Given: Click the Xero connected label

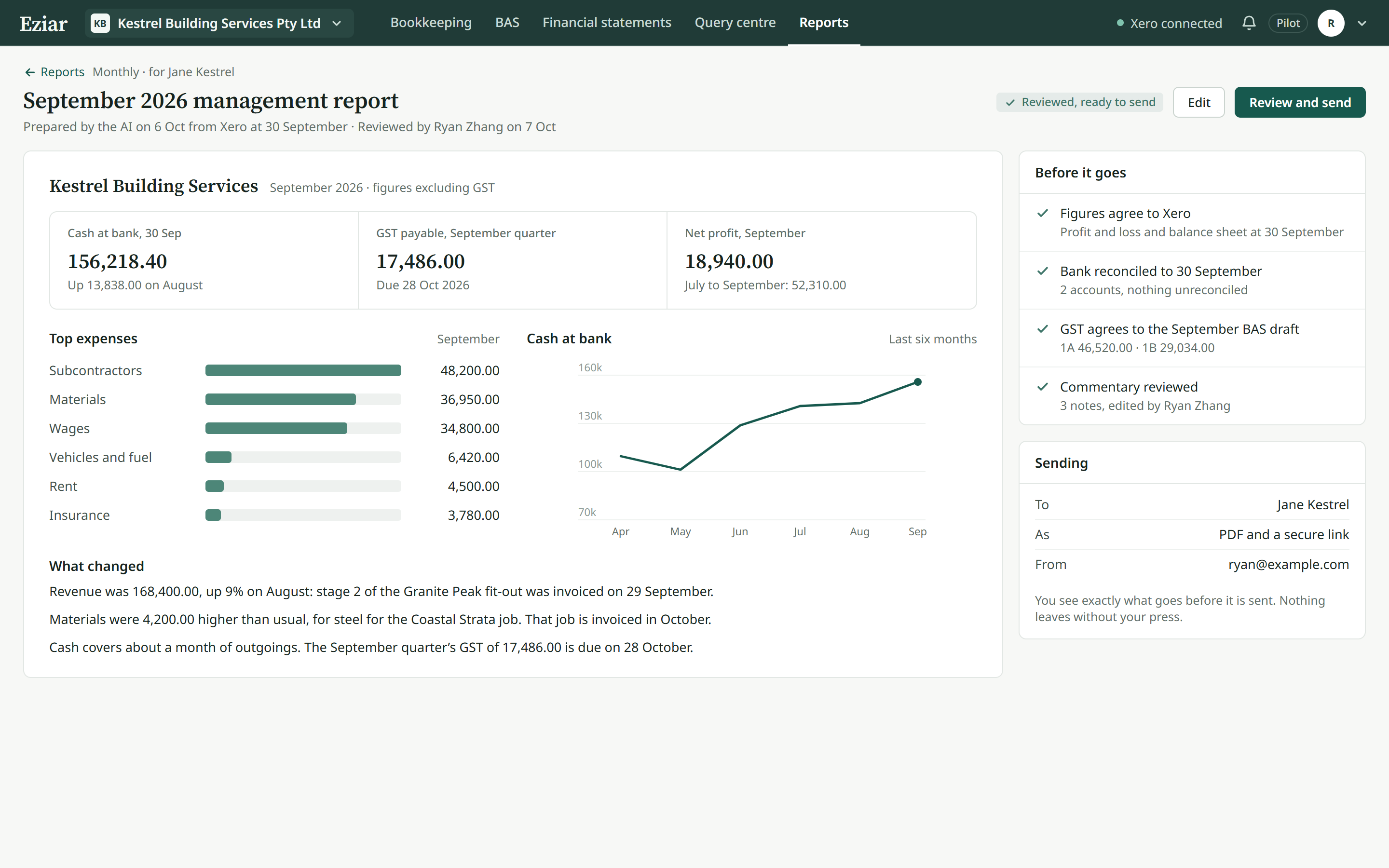Looking at the screenshot, I should click(1175, 24).
